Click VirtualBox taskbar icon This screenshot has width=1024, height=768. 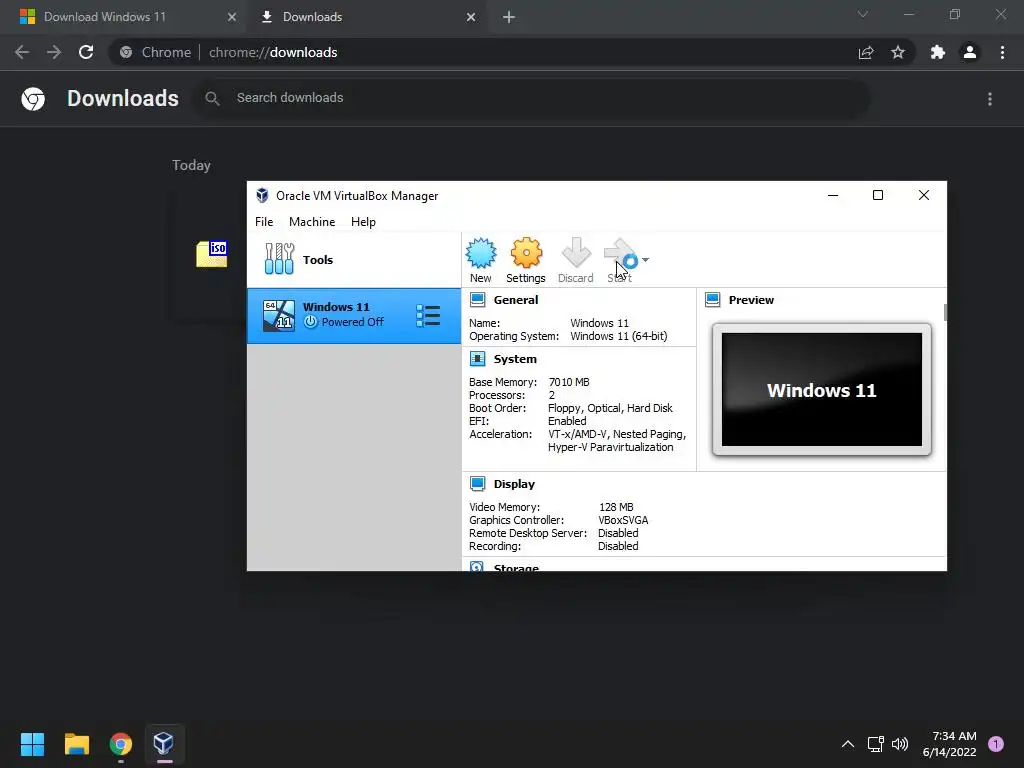164,744
